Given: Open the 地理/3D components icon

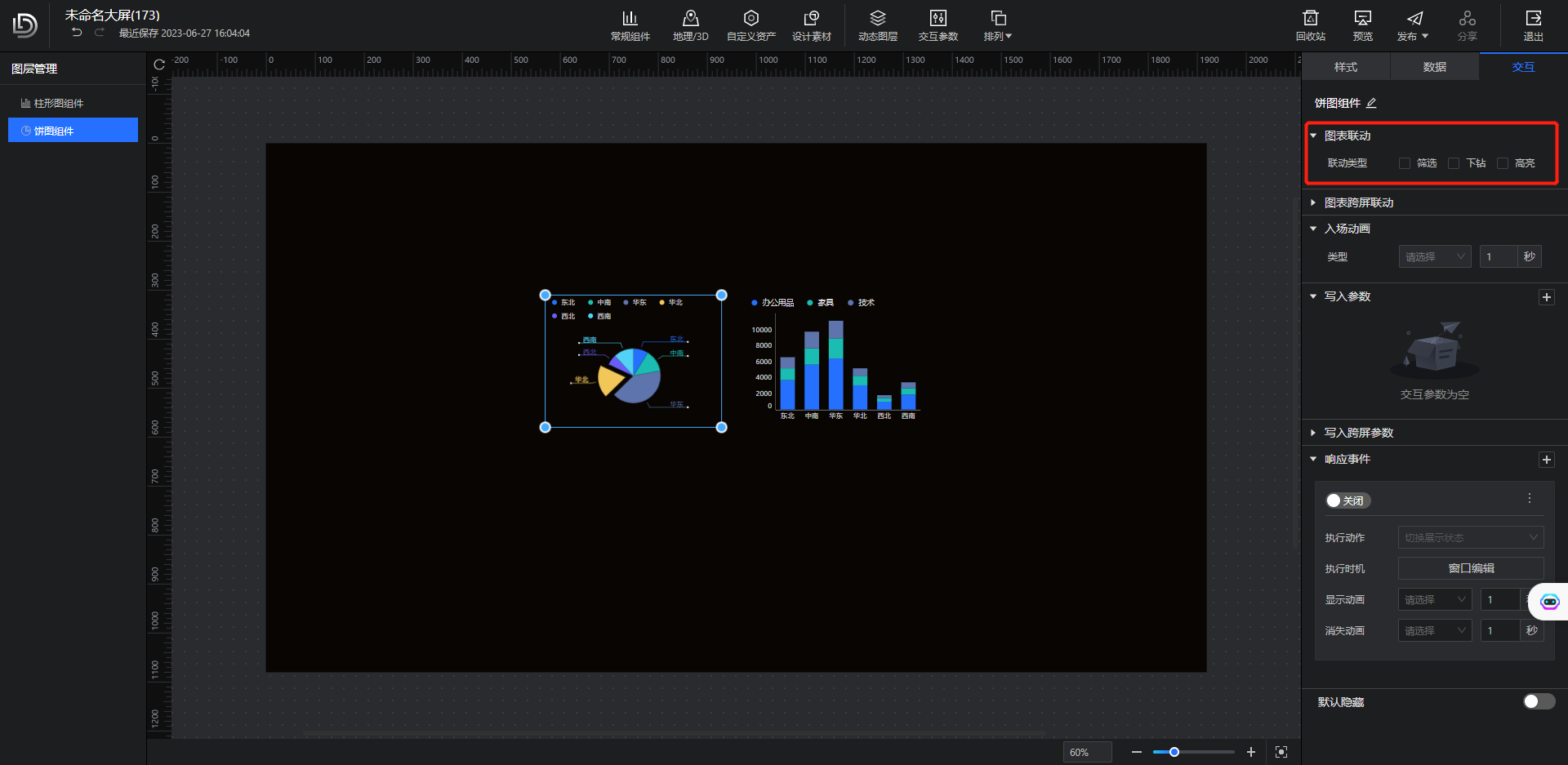Looking at the screenshot, I should click(690, 19).
